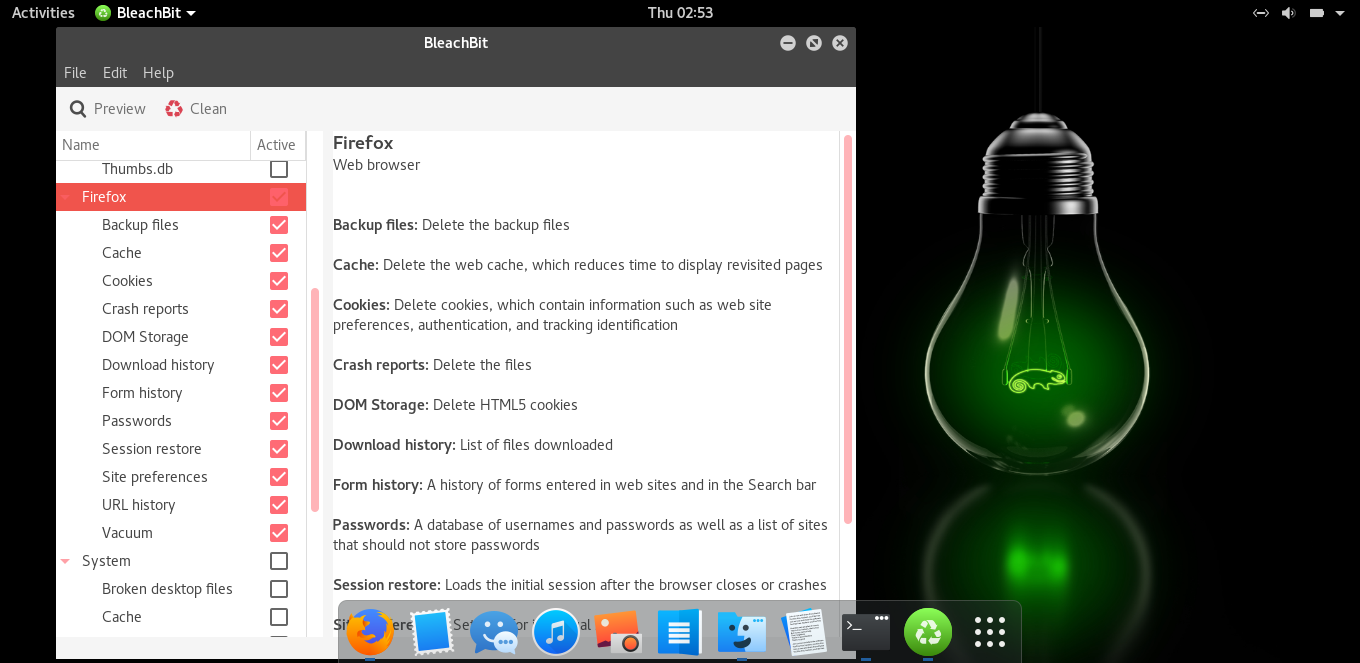The height and width of the screenshot is (663, 1360).
Task: Open the Help menu
Action: pos(158,73)
